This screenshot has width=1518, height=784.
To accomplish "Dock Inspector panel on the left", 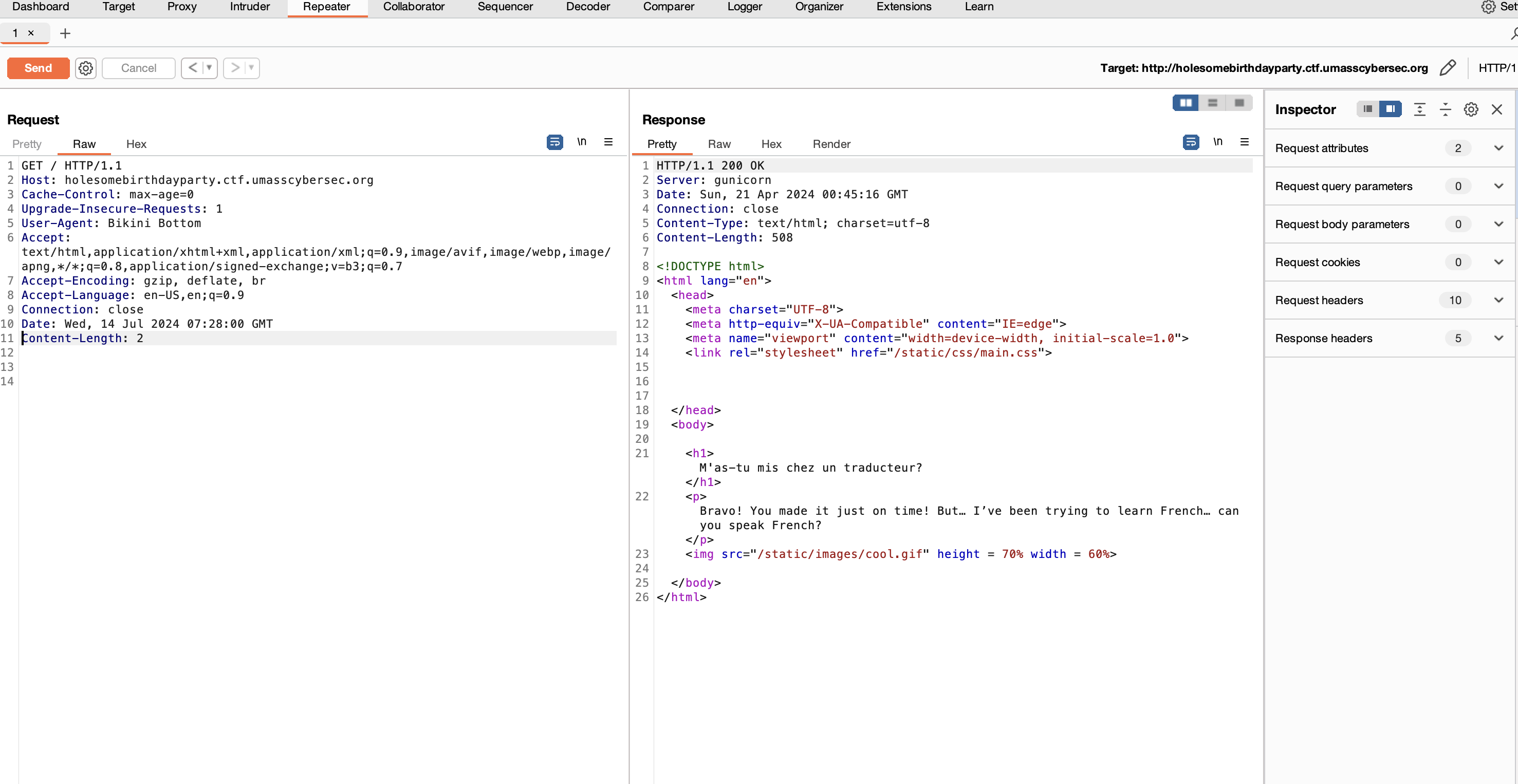I will coord(1368,109).
